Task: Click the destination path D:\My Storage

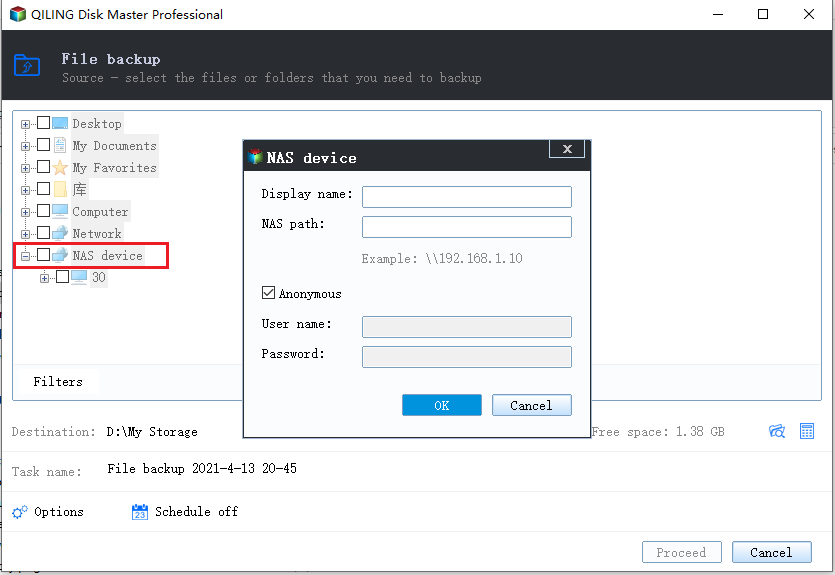Action: (152, 431)
